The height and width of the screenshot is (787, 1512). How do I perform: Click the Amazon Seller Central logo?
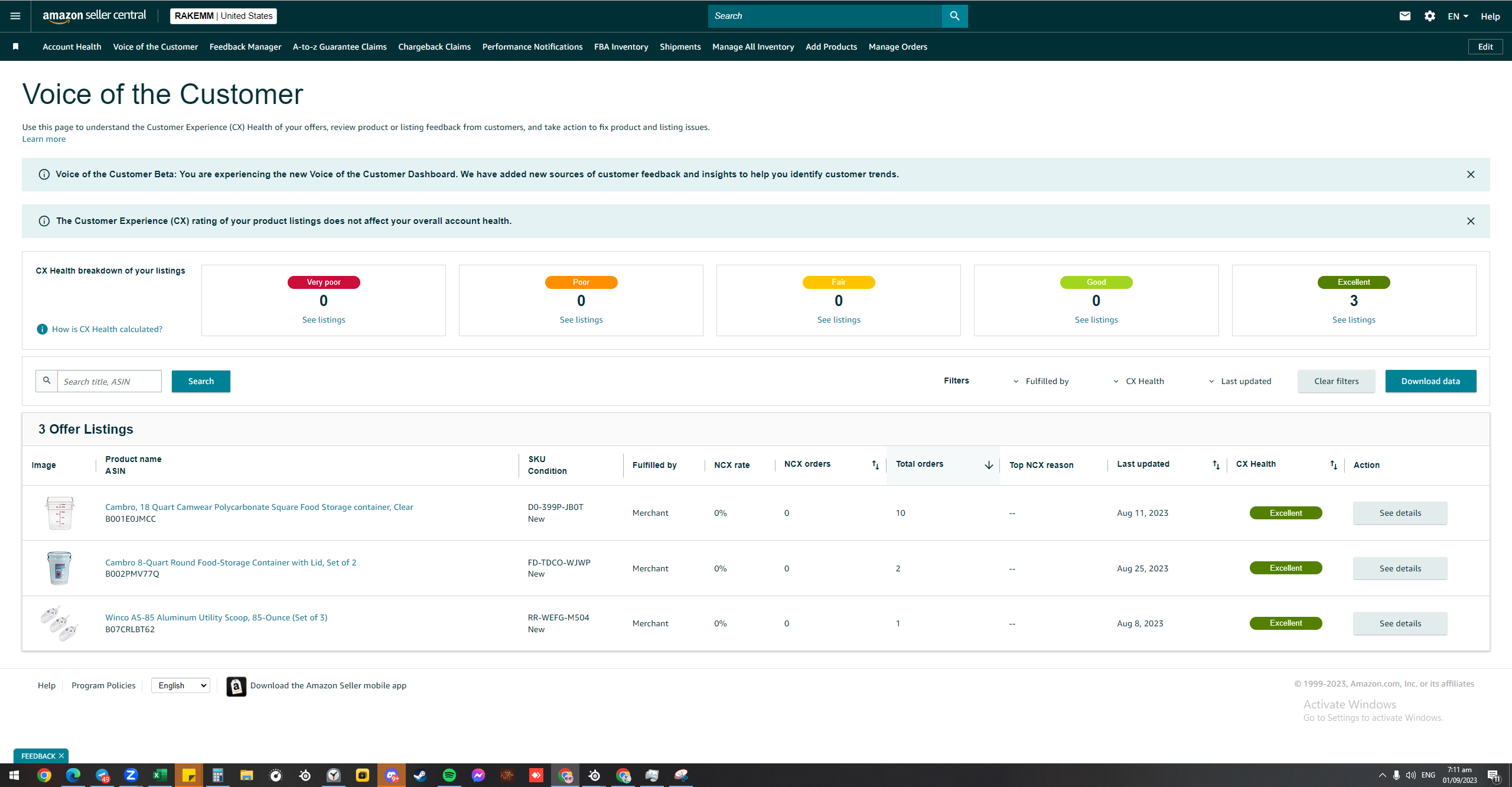pyautogui.click(x=94, y=16)
